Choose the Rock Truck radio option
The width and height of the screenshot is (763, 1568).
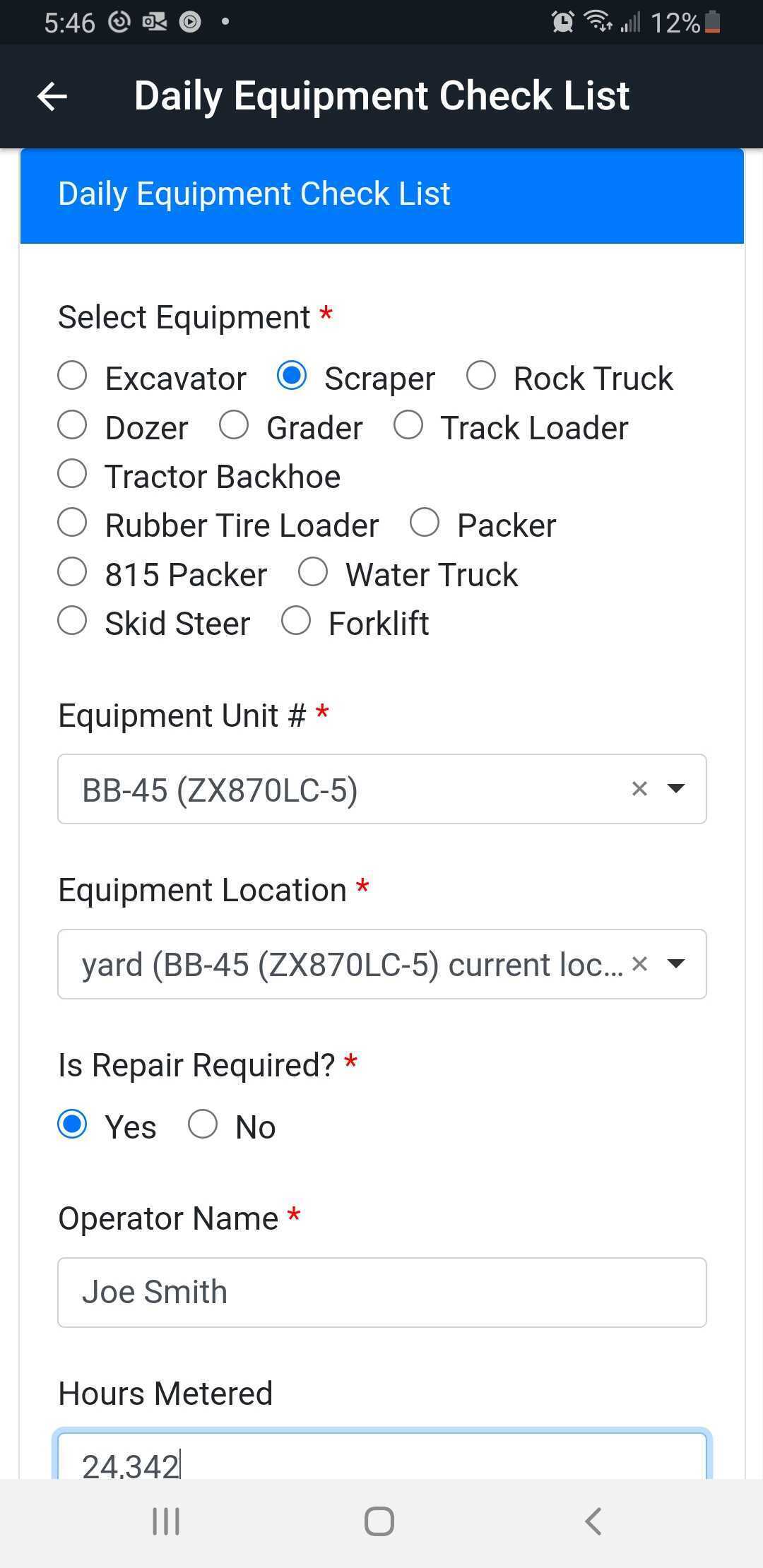[481, 376]
